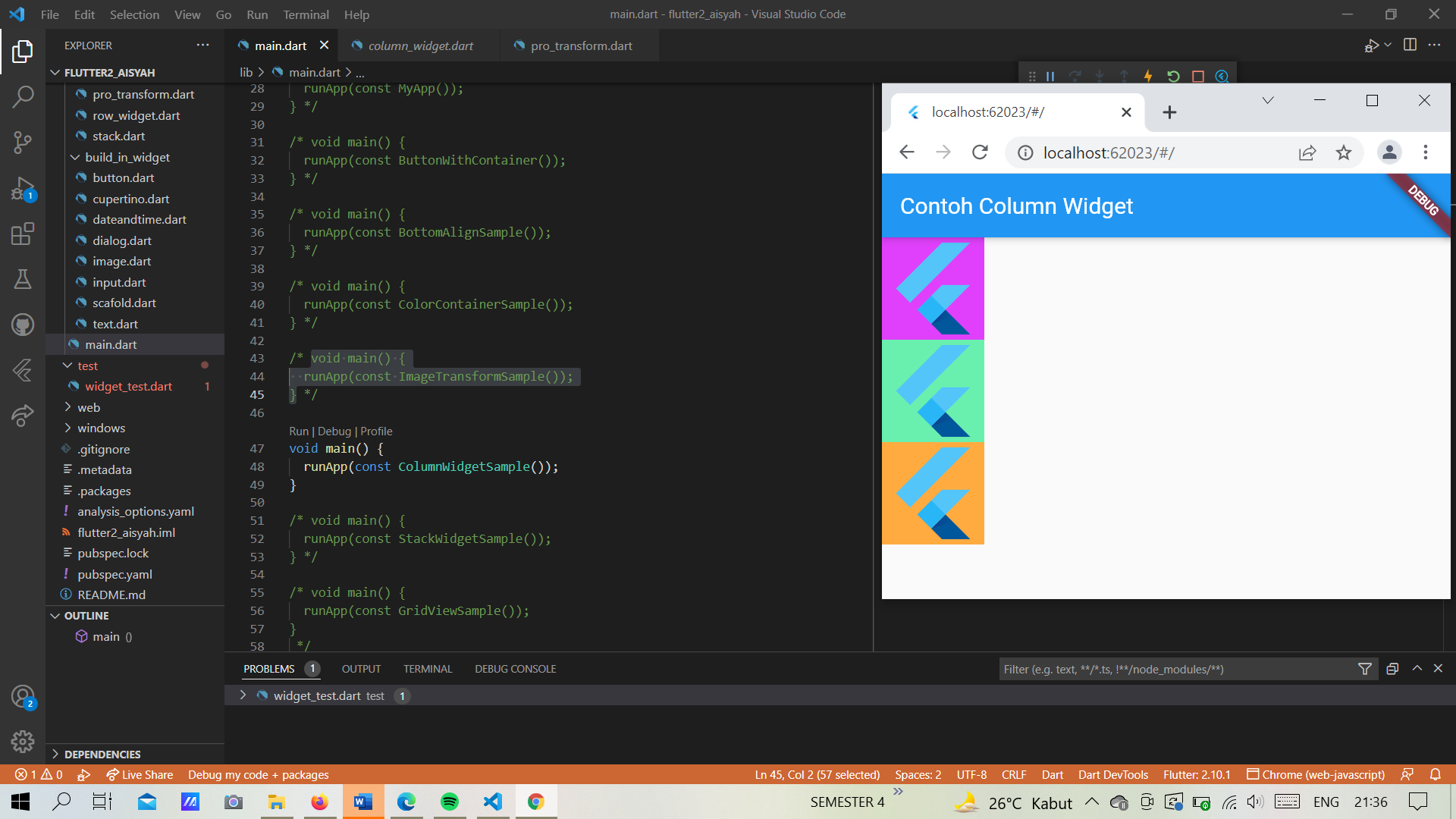Switch to the column_widget.dart tab
Image resolution: width=1456 pixels, height=819 pixels.
coord(419,45)
